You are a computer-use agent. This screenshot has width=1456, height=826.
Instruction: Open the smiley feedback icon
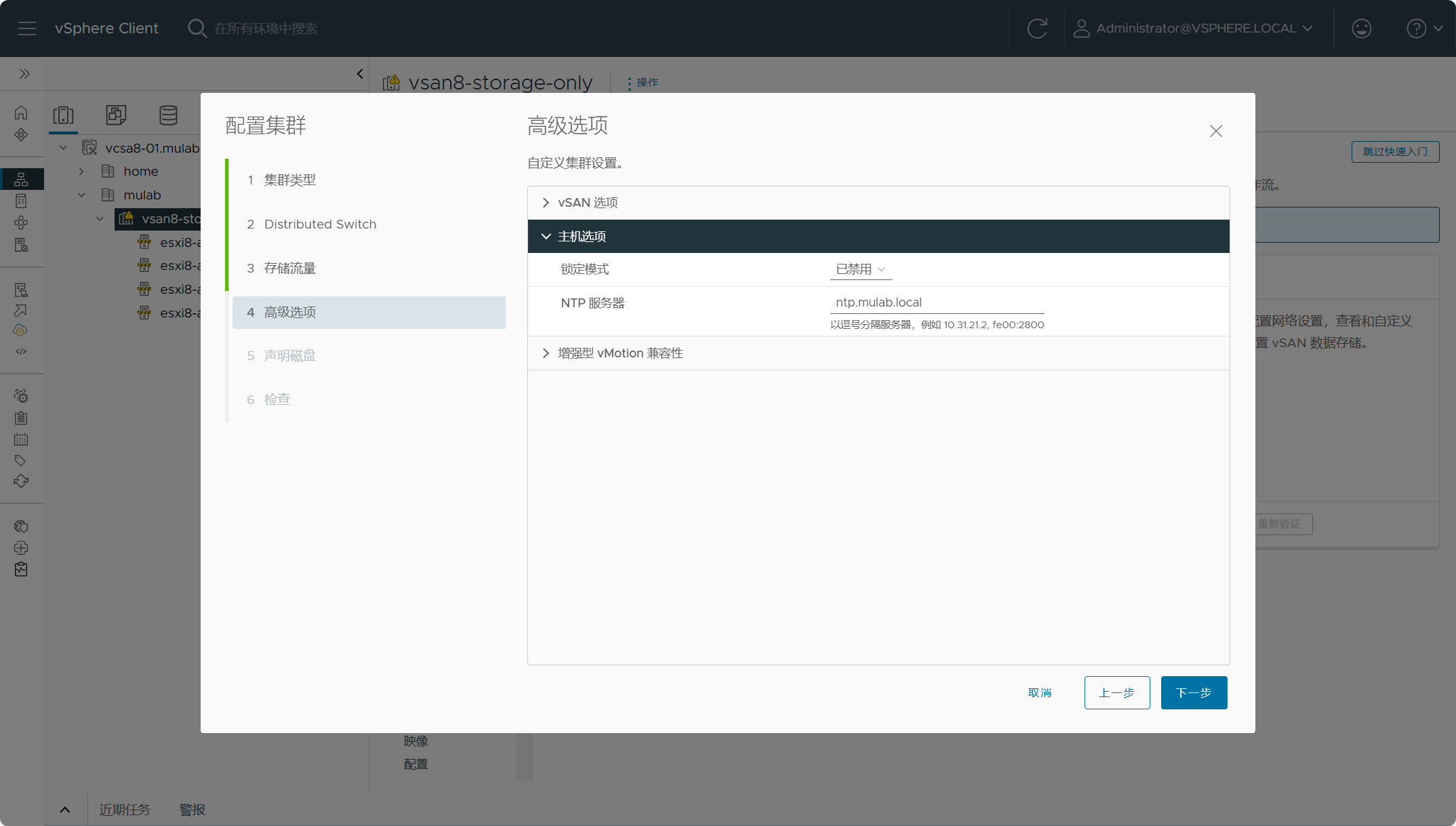coord(1361,28)
